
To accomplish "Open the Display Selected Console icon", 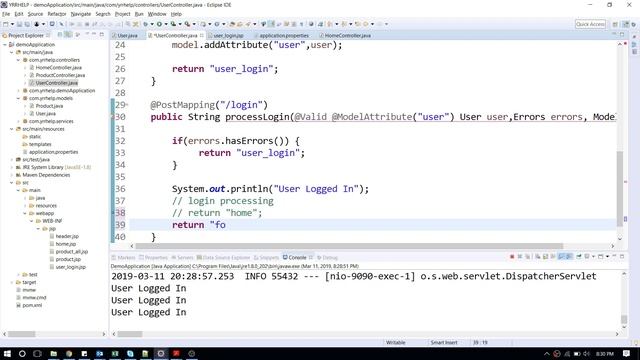I will point(587,257).
